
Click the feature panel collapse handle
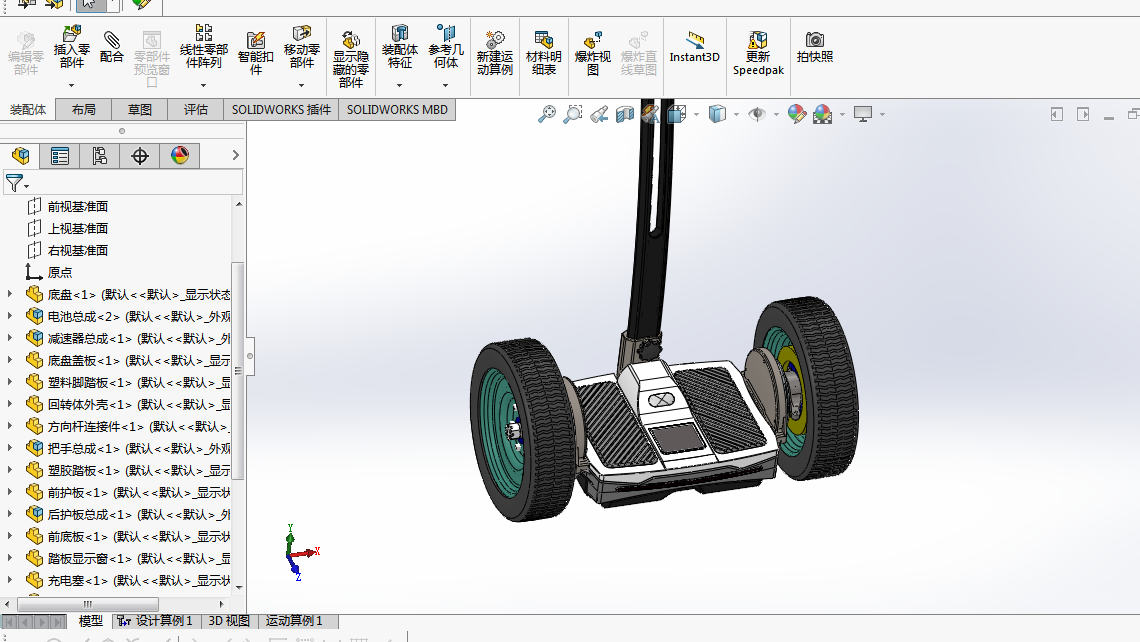click(250, 356)
